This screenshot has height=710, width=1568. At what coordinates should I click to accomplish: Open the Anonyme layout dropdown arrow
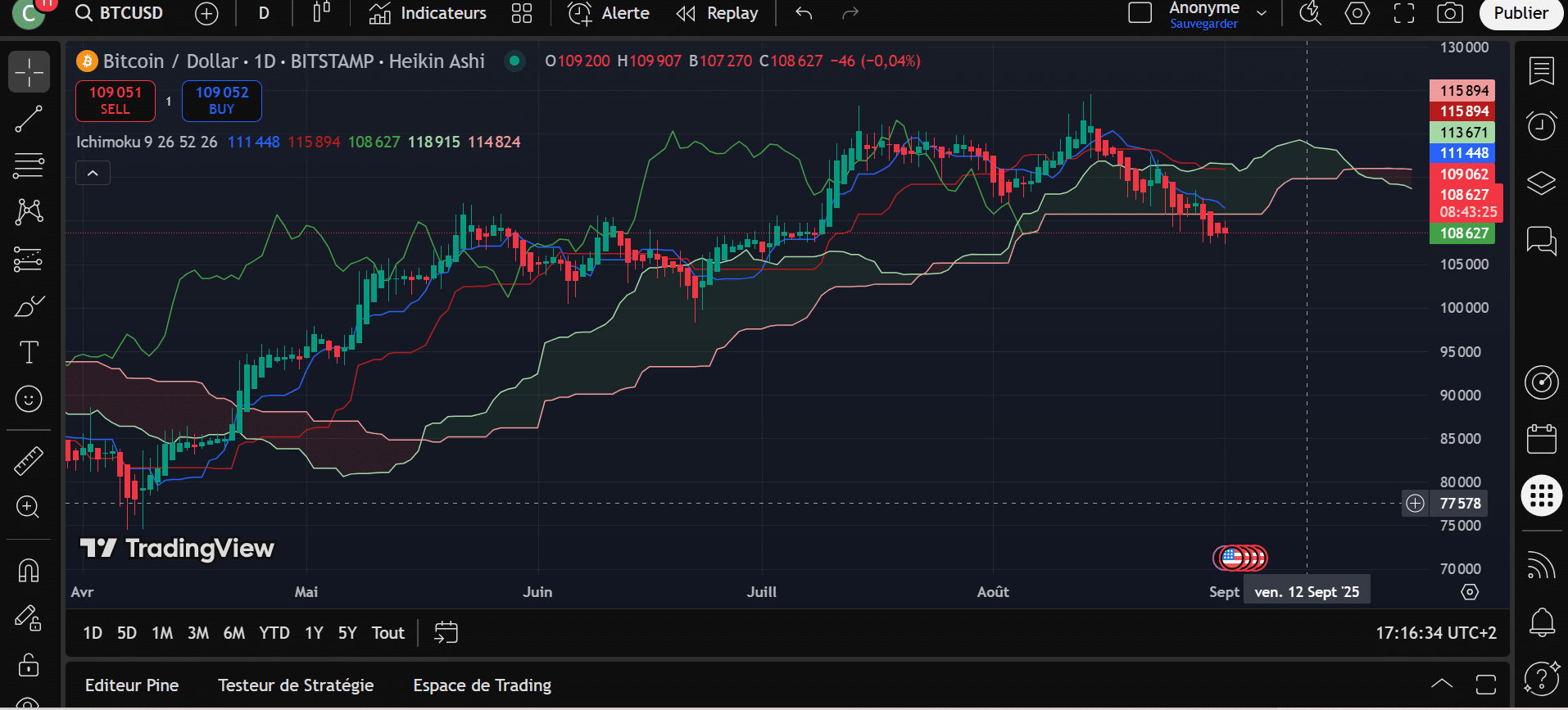[1262, 13]
